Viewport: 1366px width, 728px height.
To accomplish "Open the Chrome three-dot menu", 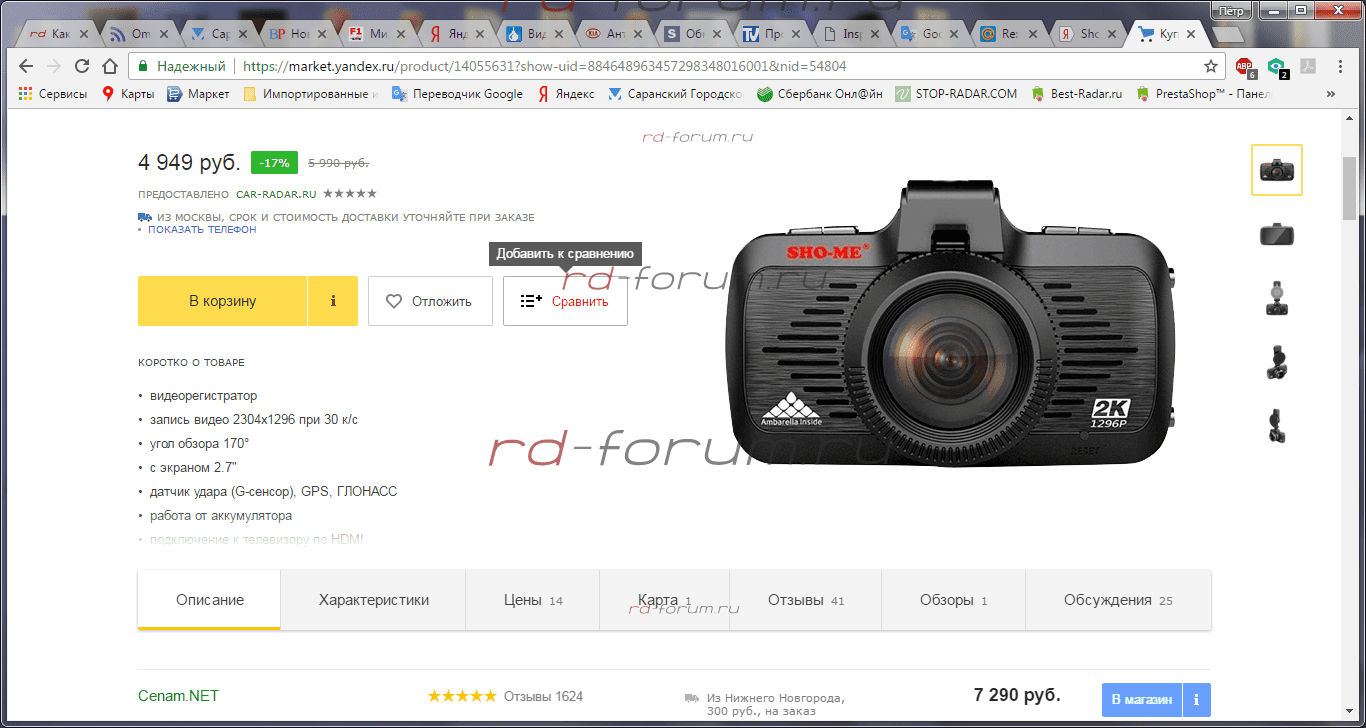I will click(x=1340, y=66).
